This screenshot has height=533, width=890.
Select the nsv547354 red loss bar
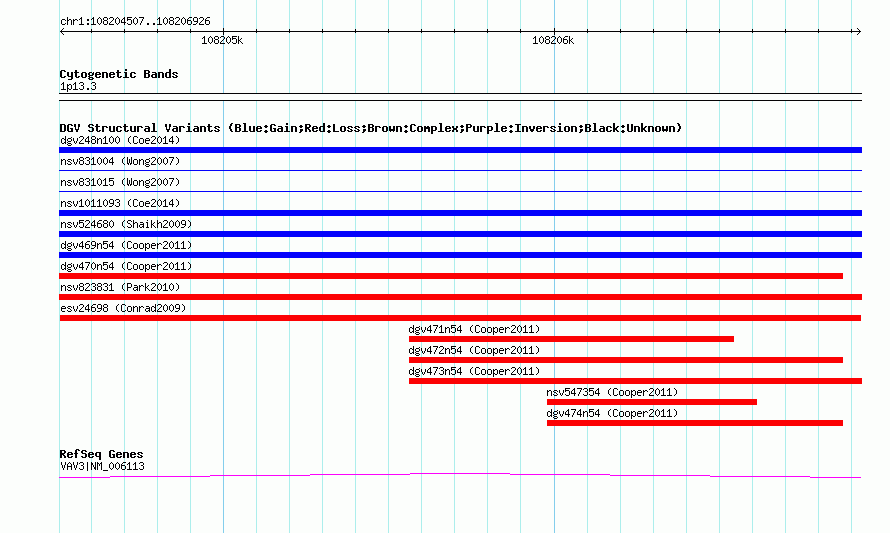coord(652,402)
